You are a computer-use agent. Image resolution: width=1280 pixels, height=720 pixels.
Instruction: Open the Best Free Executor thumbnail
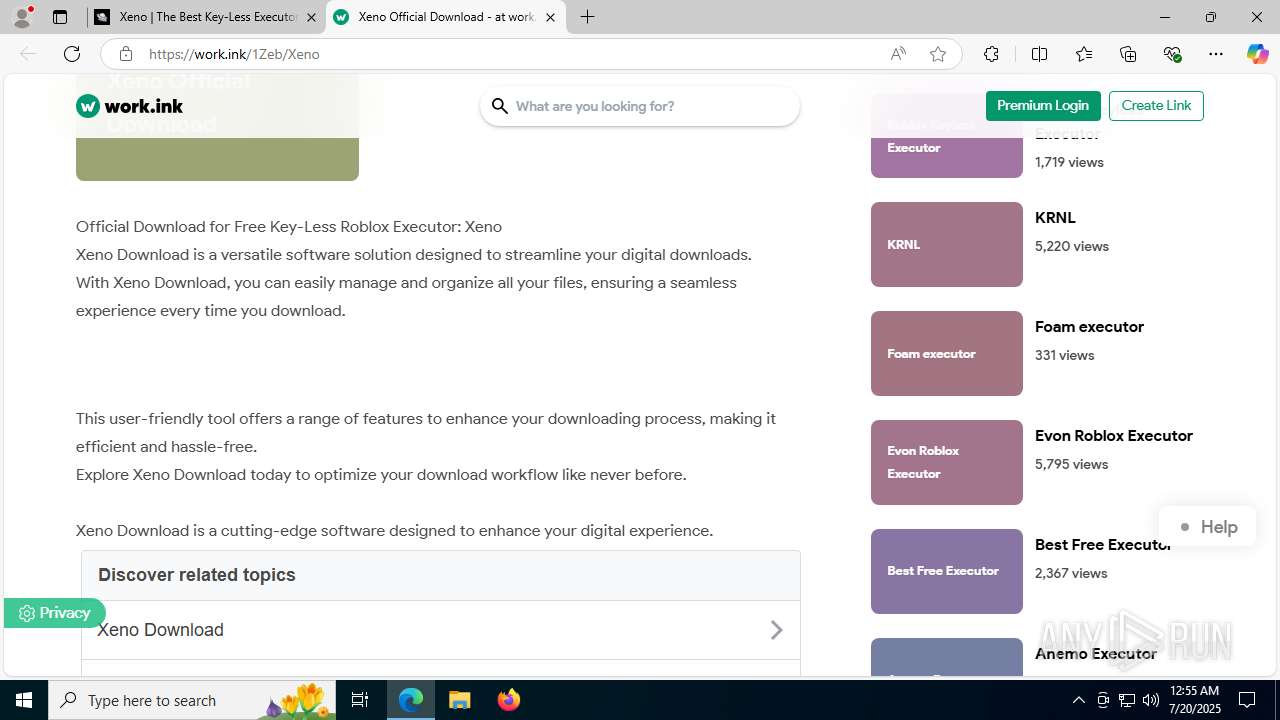point(947,571)
